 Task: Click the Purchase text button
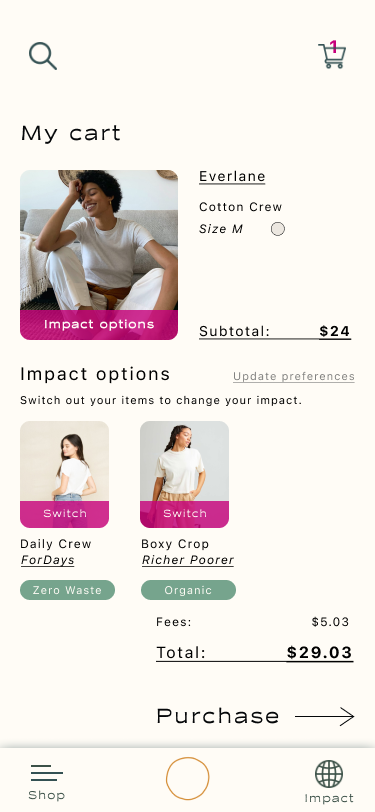[x=218, y=716]
